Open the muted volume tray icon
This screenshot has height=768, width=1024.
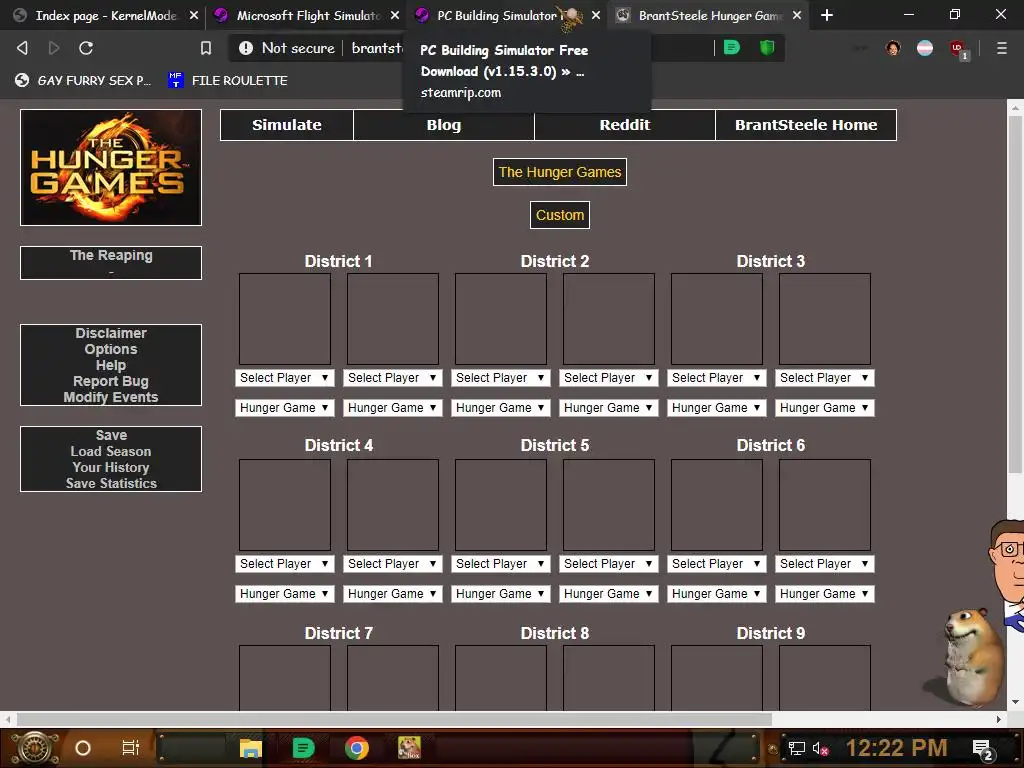[820, 748]
